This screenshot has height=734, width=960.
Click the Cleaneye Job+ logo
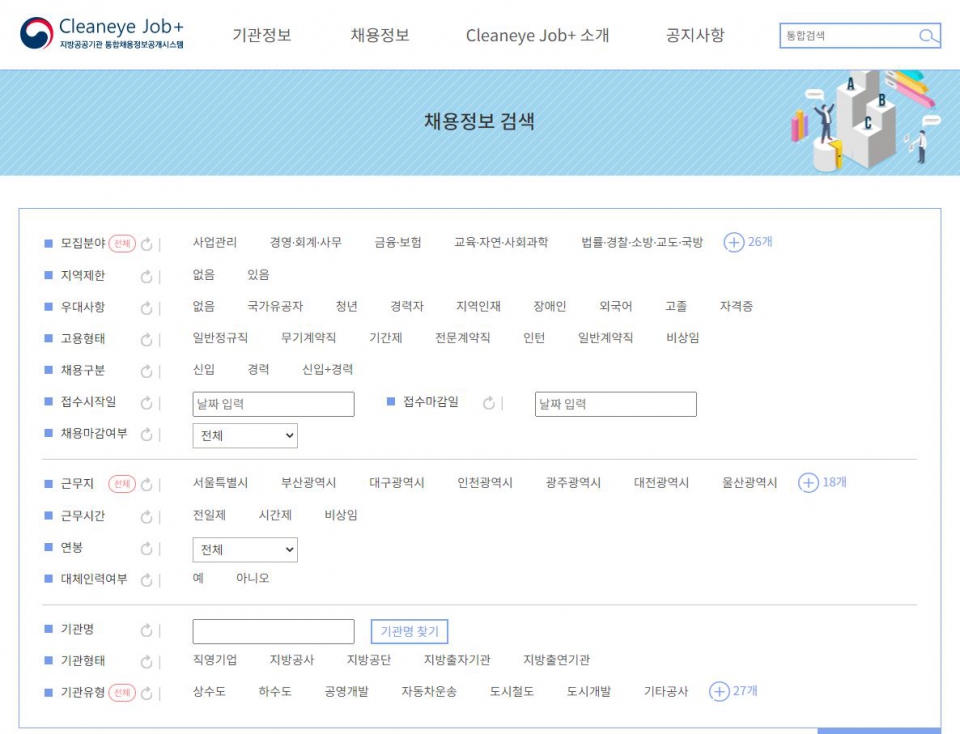click(x=102, y=33)
